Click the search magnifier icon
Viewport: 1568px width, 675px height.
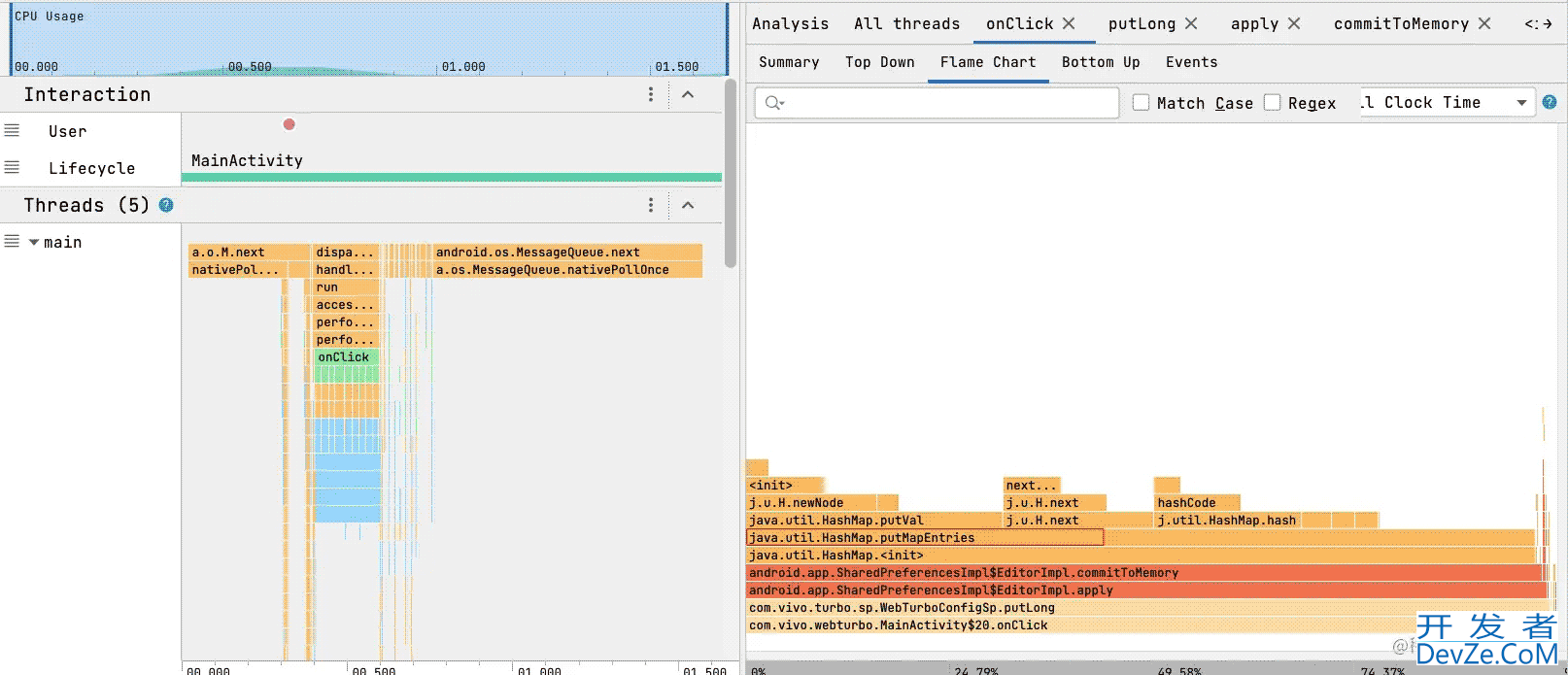[774, 103]
